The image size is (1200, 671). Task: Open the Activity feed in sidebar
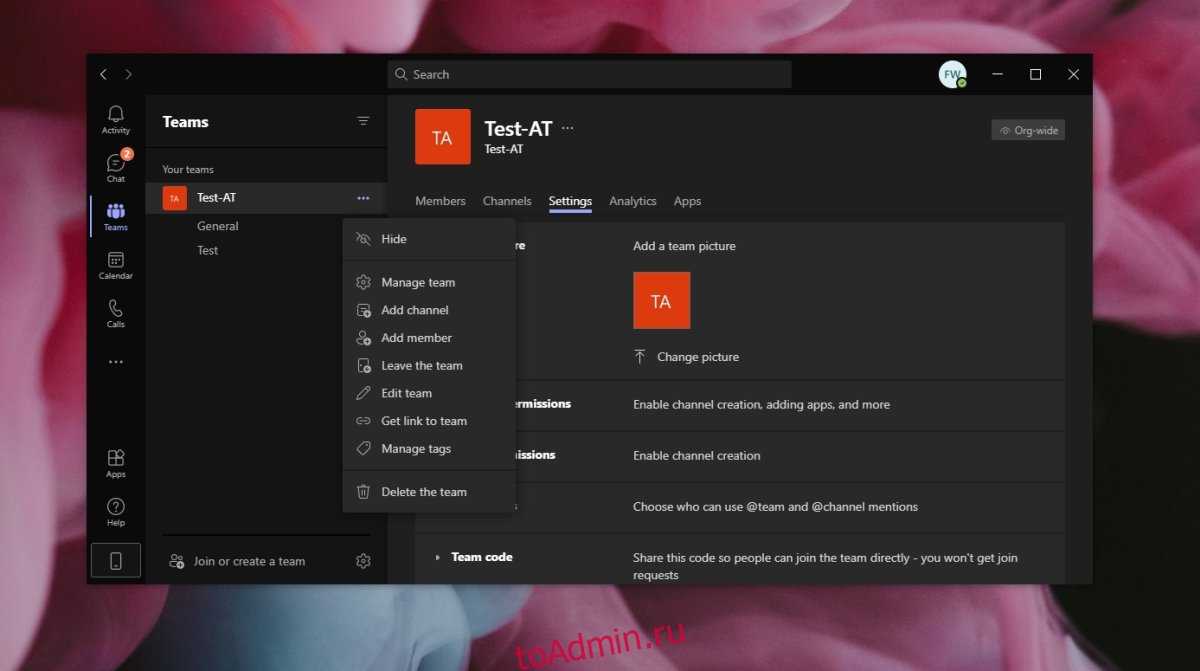tap(116, 119)
